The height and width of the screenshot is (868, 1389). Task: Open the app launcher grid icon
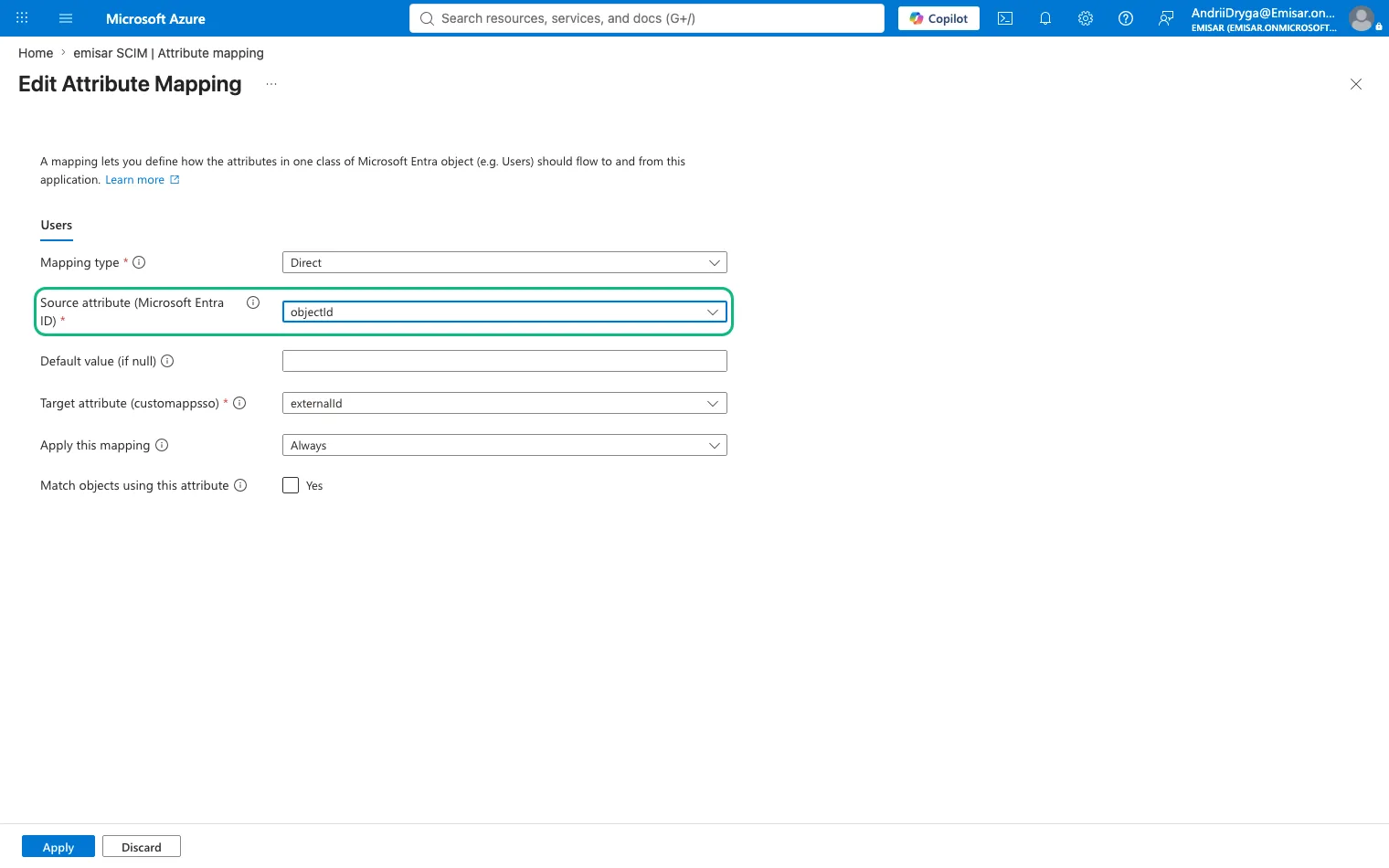pyautogui.click(x=22, y=18)
